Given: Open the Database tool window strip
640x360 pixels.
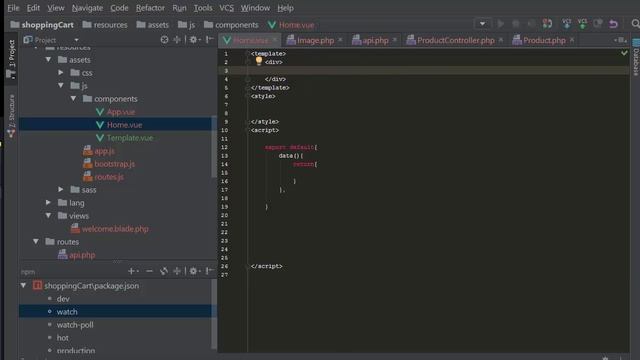Looking at the screenshot, I should pos(636,57).
